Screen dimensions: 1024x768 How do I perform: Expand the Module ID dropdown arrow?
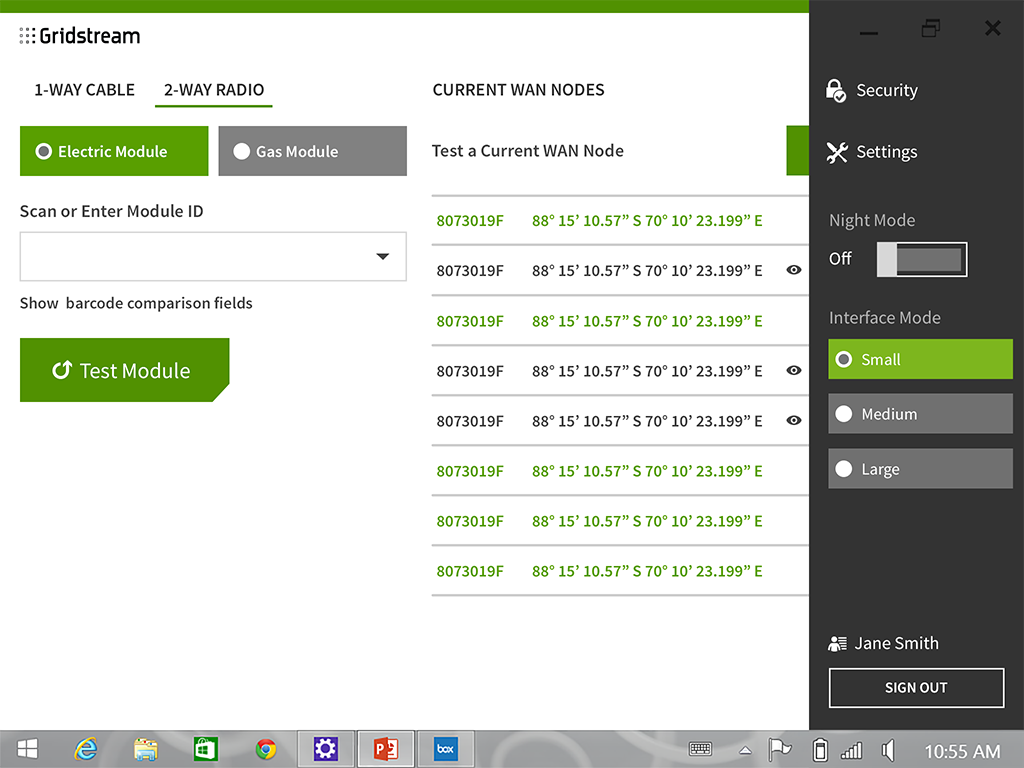click(382, 257)
